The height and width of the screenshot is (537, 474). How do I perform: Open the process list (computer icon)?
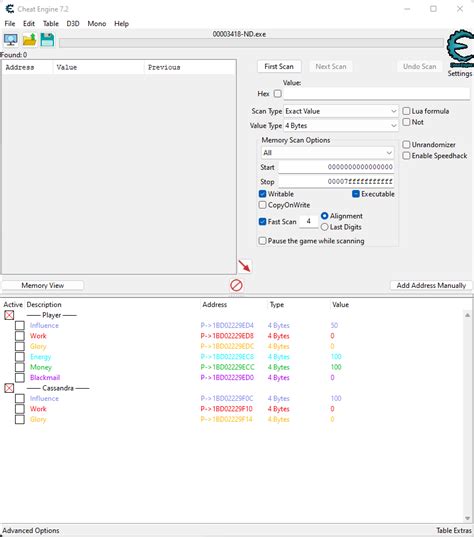[11, 40]
